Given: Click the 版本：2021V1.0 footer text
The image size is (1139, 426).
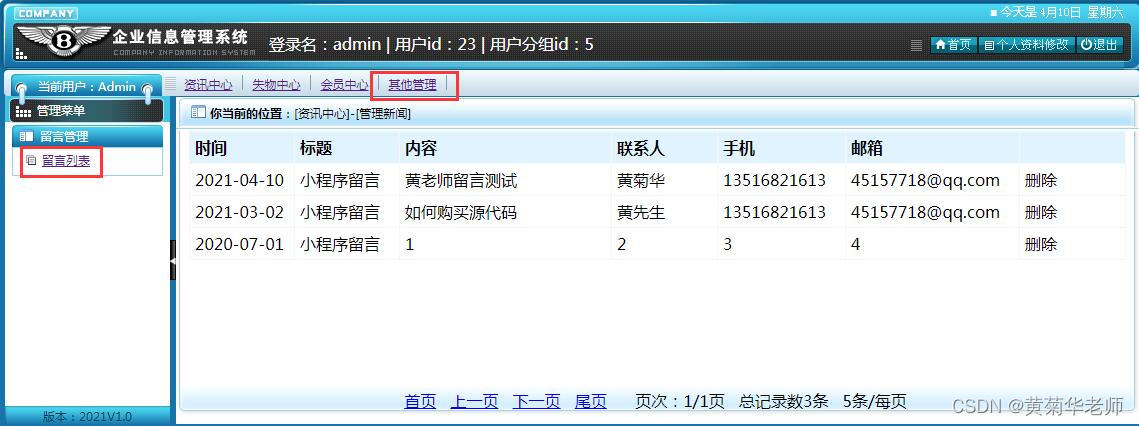Looking at the screenshot, I should (87, 417).
